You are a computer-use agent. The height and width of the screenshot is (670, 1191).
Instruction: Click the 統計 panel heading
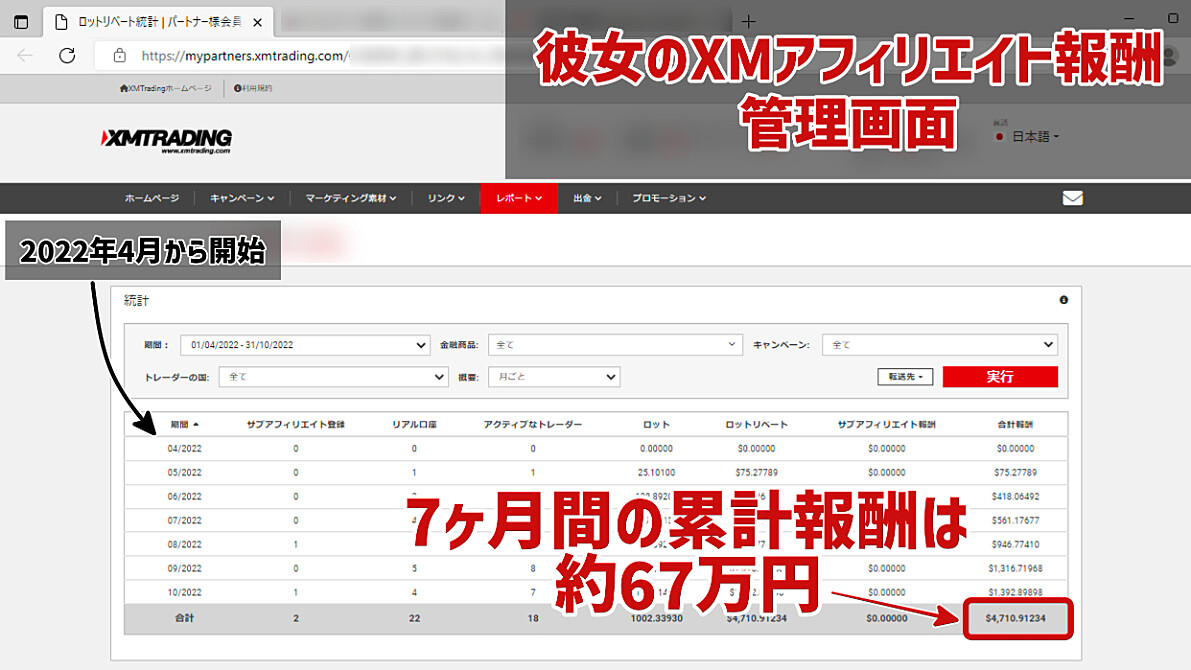(x=136, y=301)
